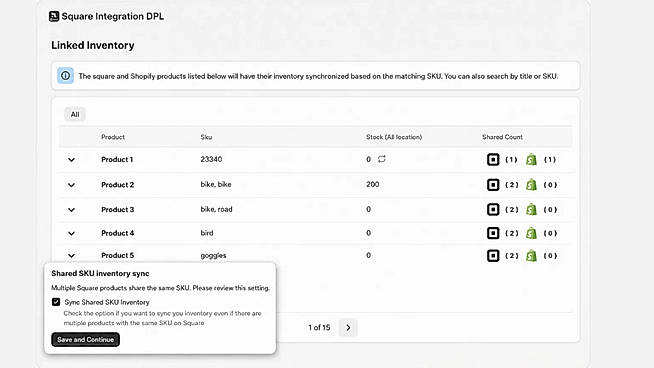Viewport: 654px width, 368px height.
Task: Click the Shopify icon in Product 3 row
Action: (x=531, y=209)
